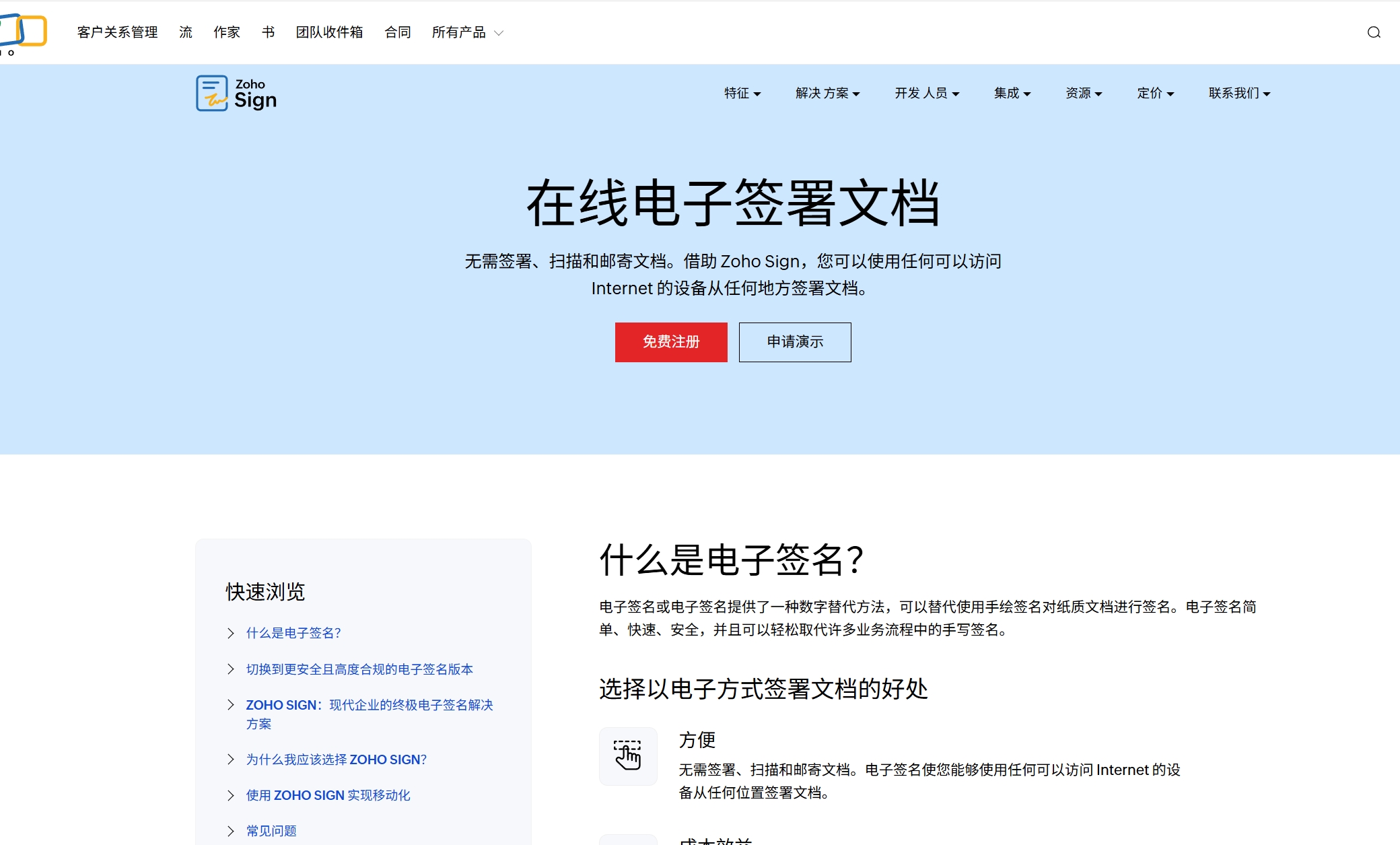Click the red 免费注册 button
The image size is (1400, 845).
click(x=671, y=342)
